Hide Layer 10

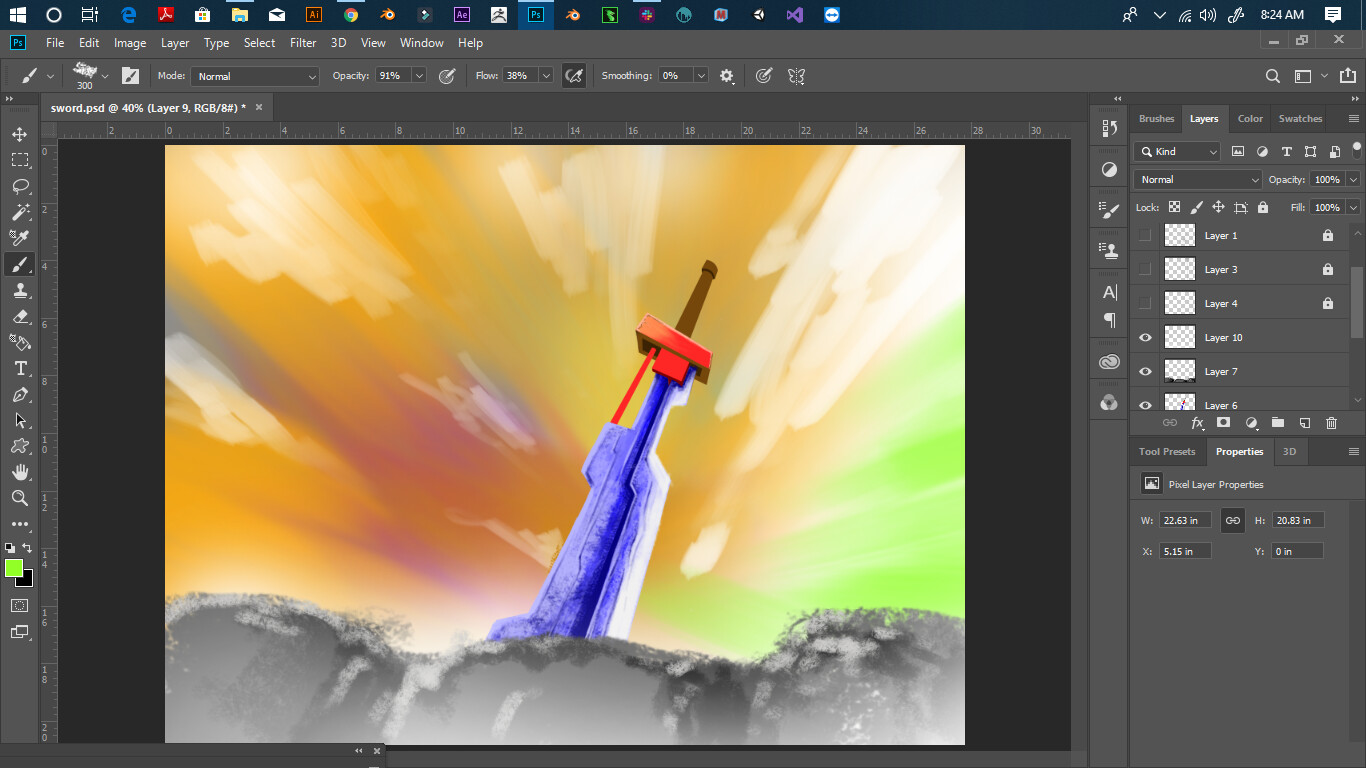(1145, 337)
